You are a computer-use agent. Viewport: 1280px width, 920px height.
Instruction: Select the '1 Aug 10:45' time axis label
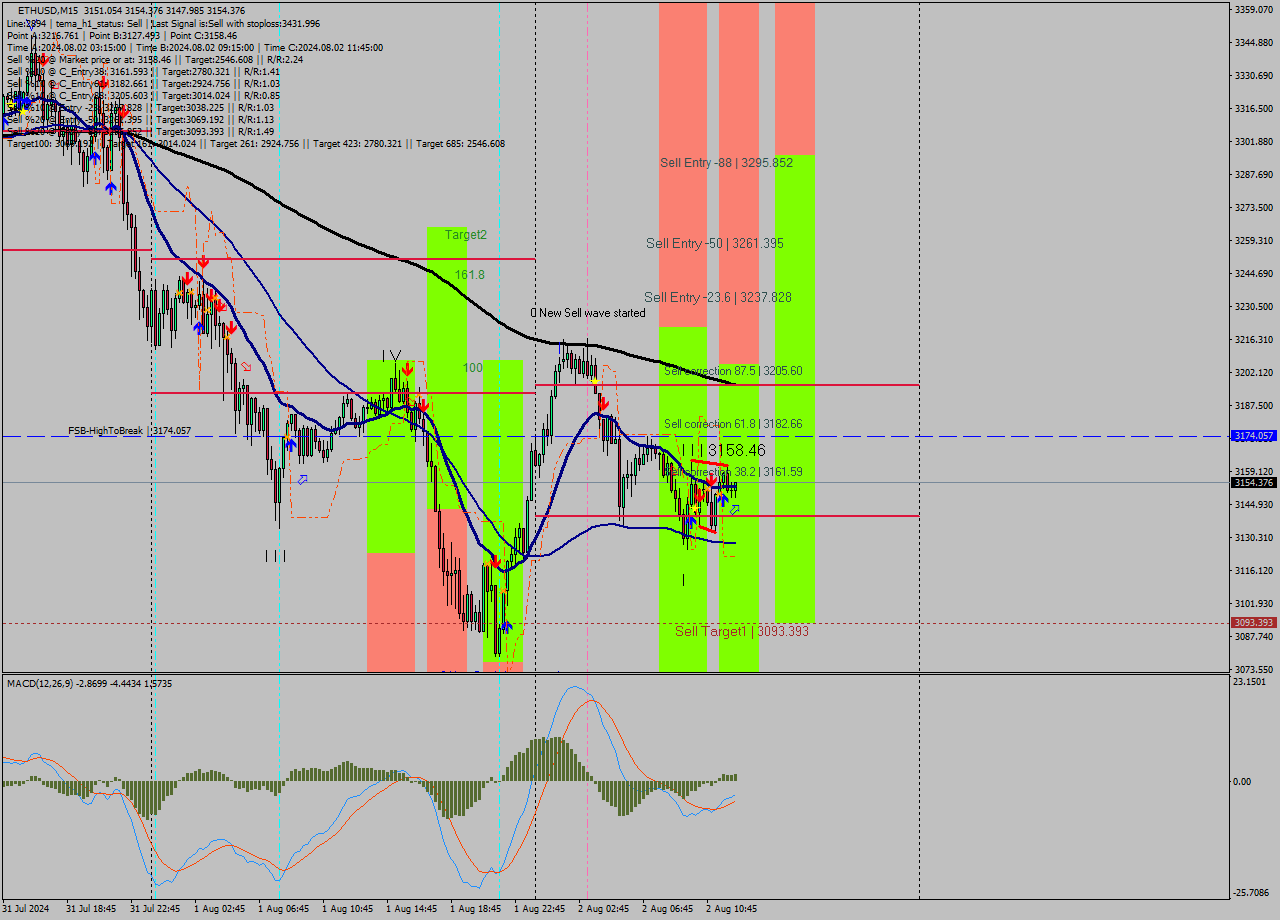(347, 909)
